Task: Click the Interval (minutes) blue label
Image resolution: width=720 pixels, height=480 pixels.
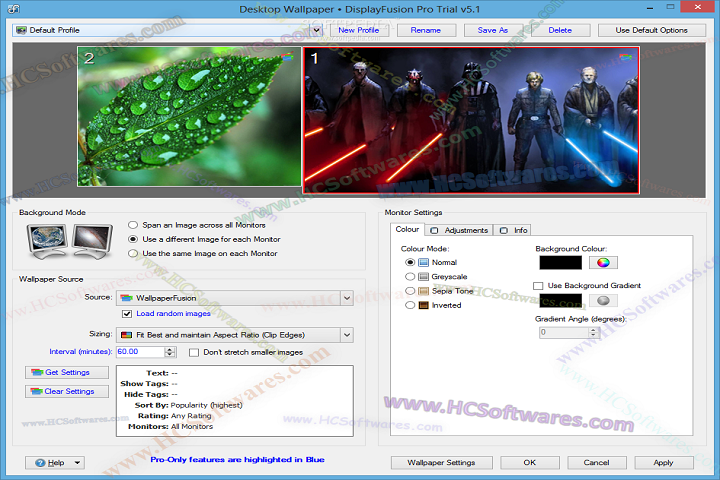Action: pyautogui.click(x=81, y=352)
